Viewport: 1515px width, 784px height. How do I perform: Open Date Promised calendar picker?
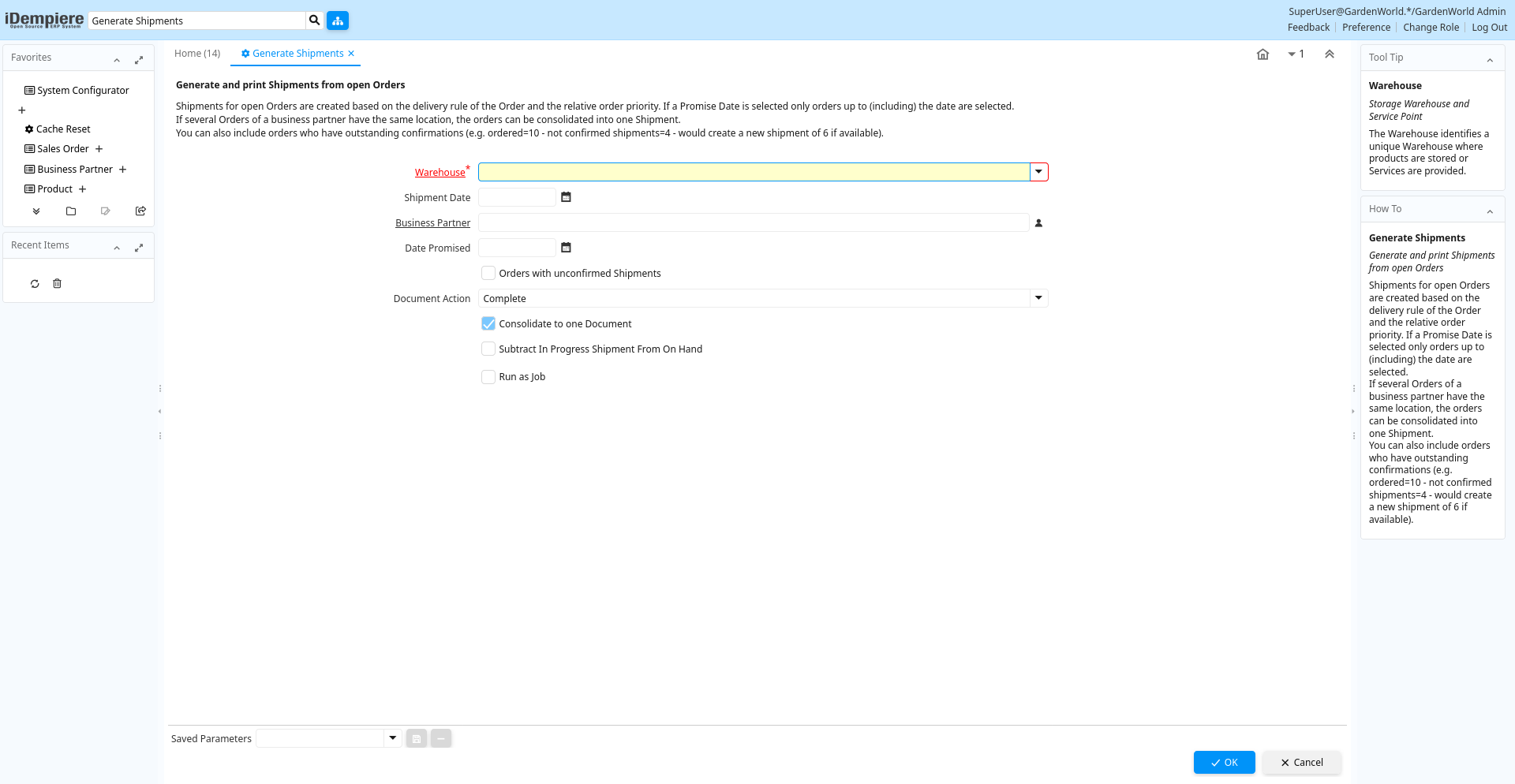click(x=566, y=248)
